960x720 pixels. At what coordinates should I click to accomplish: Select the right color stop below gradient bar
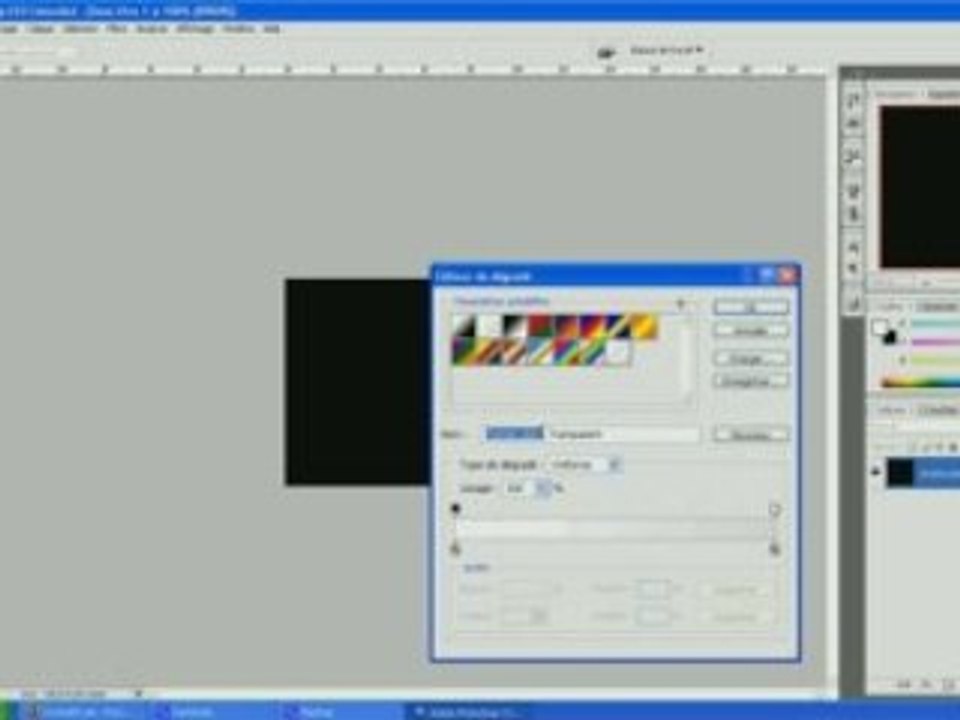774,549
